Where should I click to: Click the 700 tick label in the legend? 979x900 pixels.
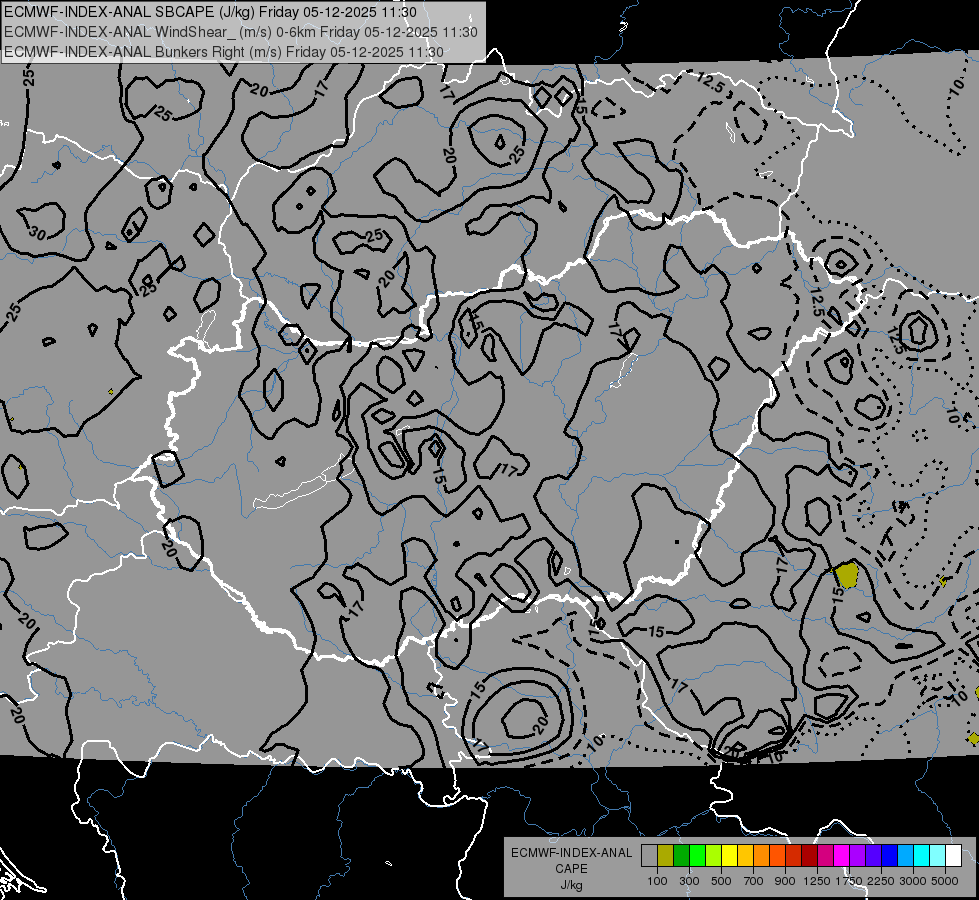tap(754, 881)
